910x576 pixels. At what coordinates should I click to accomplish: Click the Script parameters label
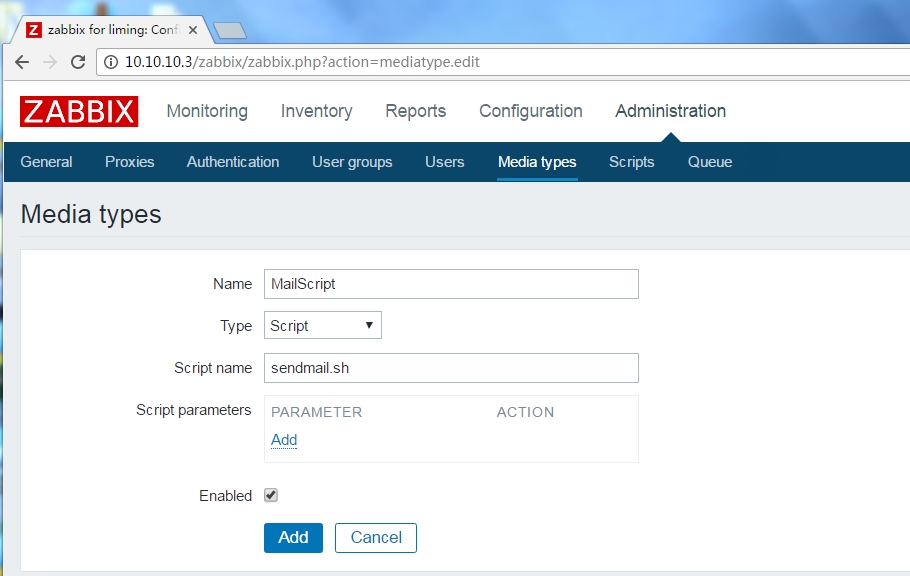tap(194, 411)
